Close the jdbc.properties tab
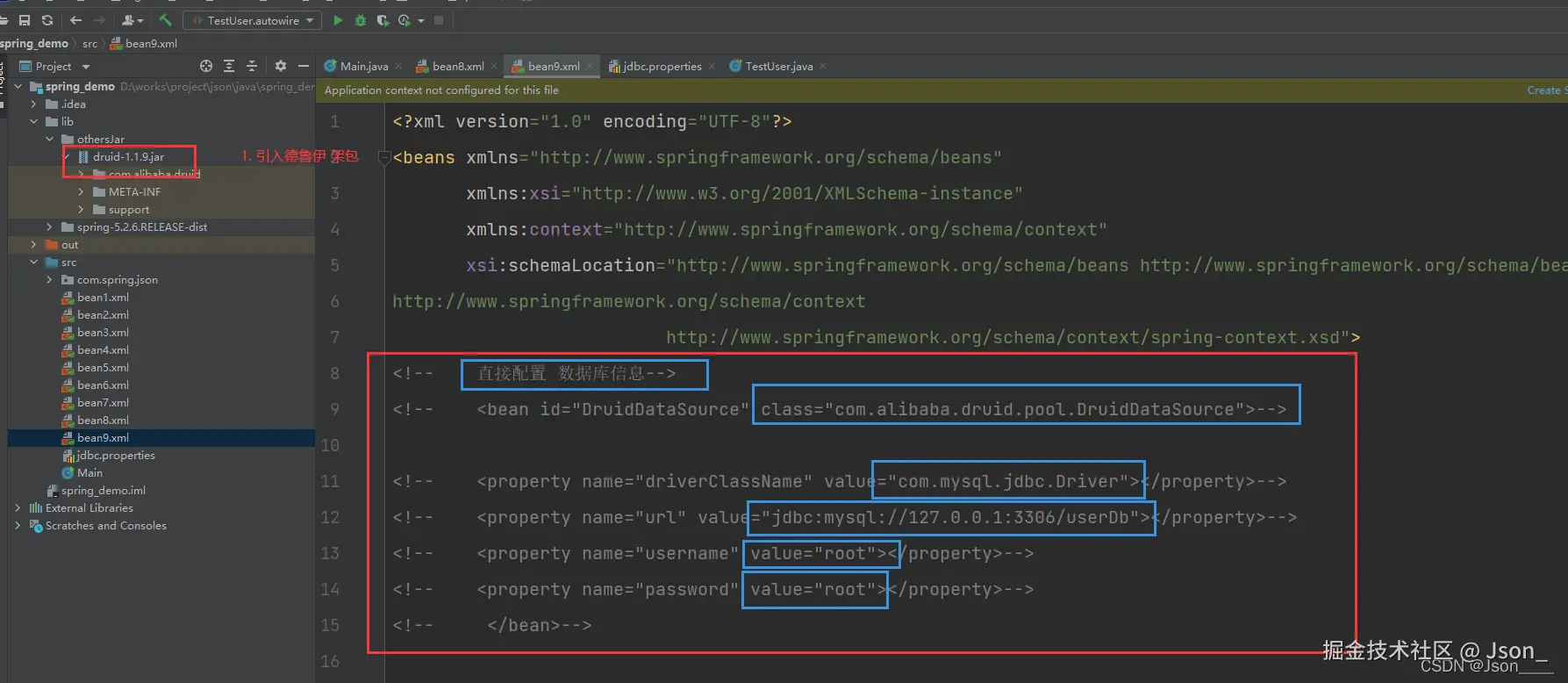 tap(712, 66)
